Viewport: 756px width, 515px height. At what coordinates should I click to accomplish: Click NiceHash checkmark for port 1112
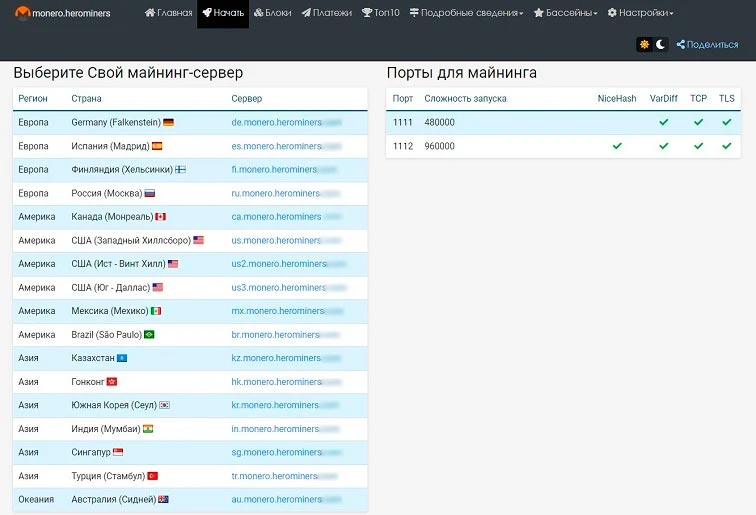click(x=617, y=146)
